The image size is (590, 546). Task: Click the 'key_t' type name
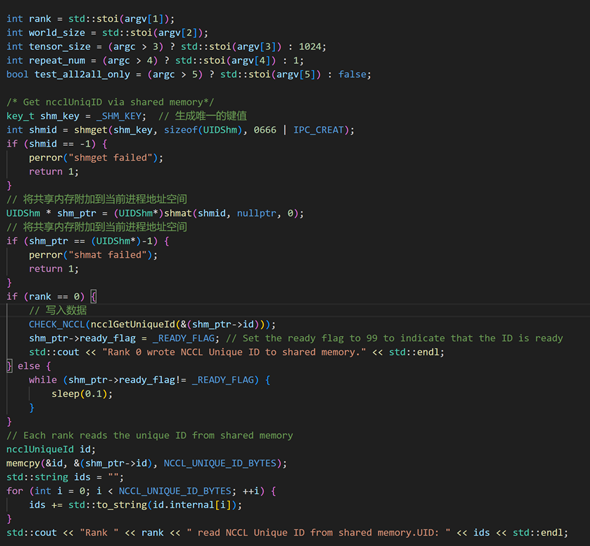pos(20,116)
